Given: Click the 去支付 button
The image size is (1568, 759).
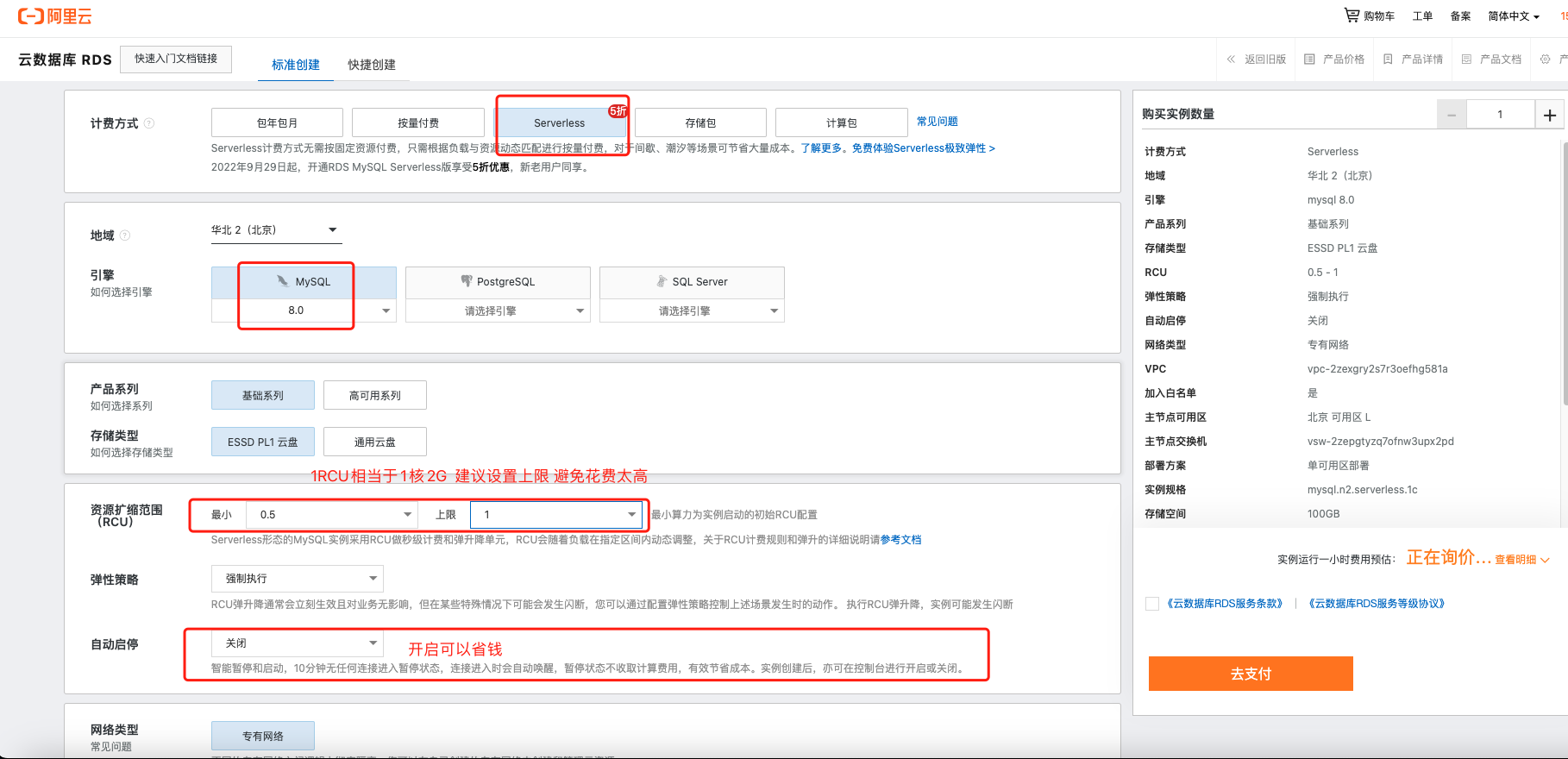Looking at the screenshot, I should [x=1251, y=674].
